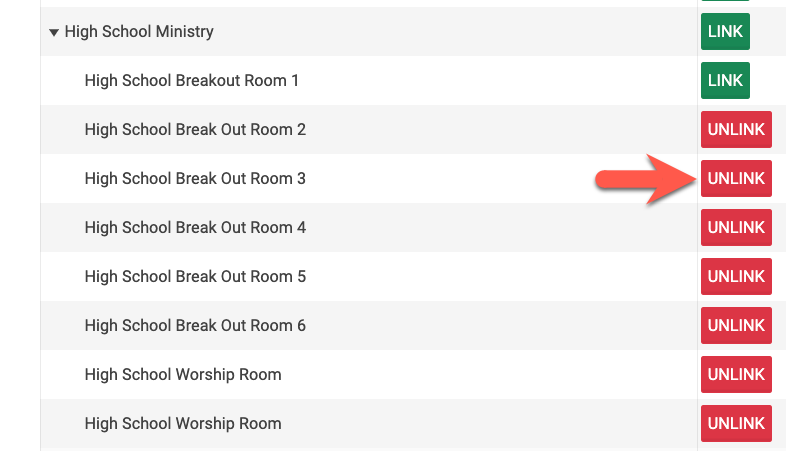The height and width of the screenshot is (451, 786).
Task: Click UNLINK beside Break Out Room 5
Action: click(x=736, y=276)
